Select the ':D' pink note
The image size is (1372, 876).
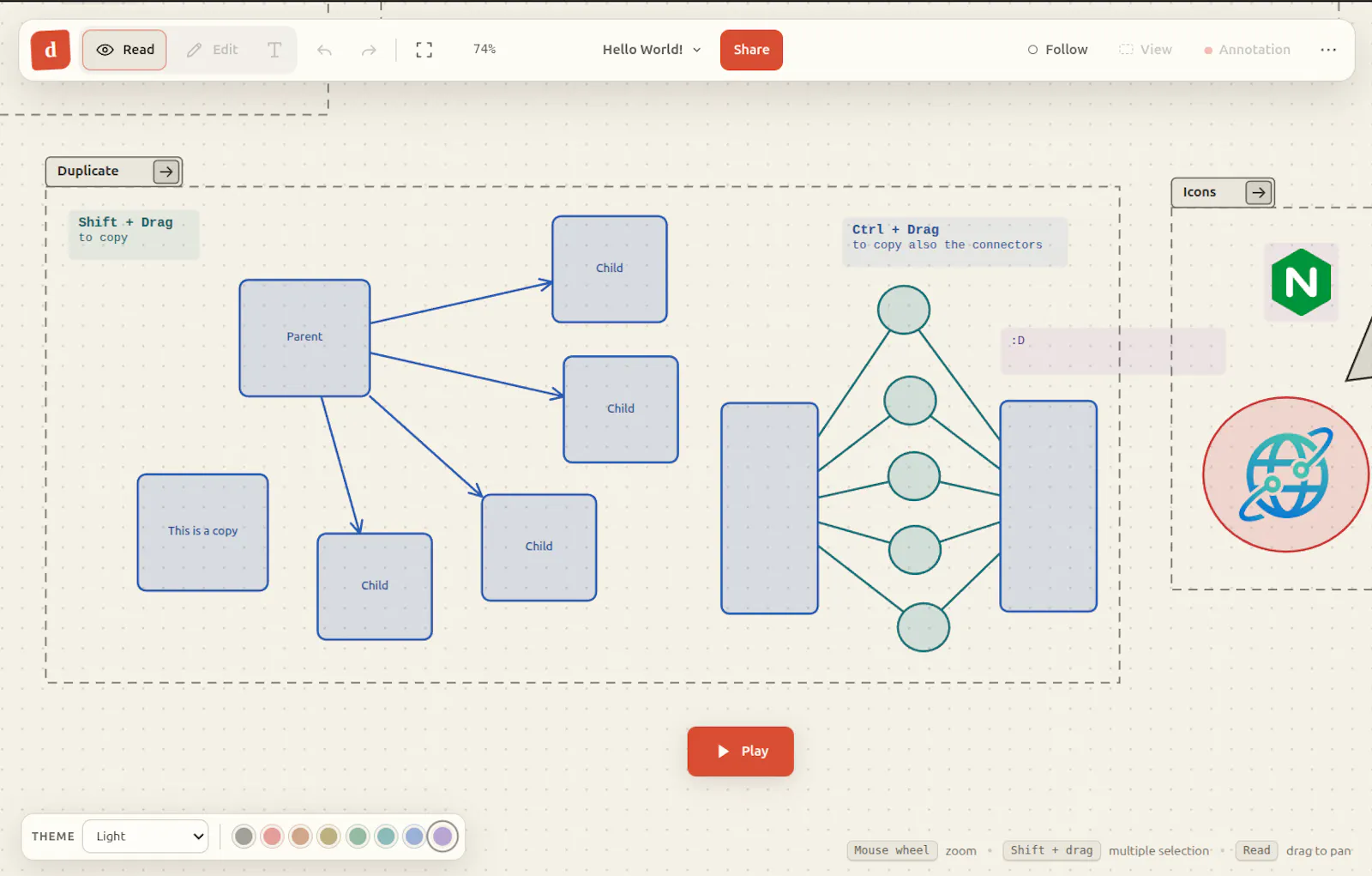[x=1112, y=351]
